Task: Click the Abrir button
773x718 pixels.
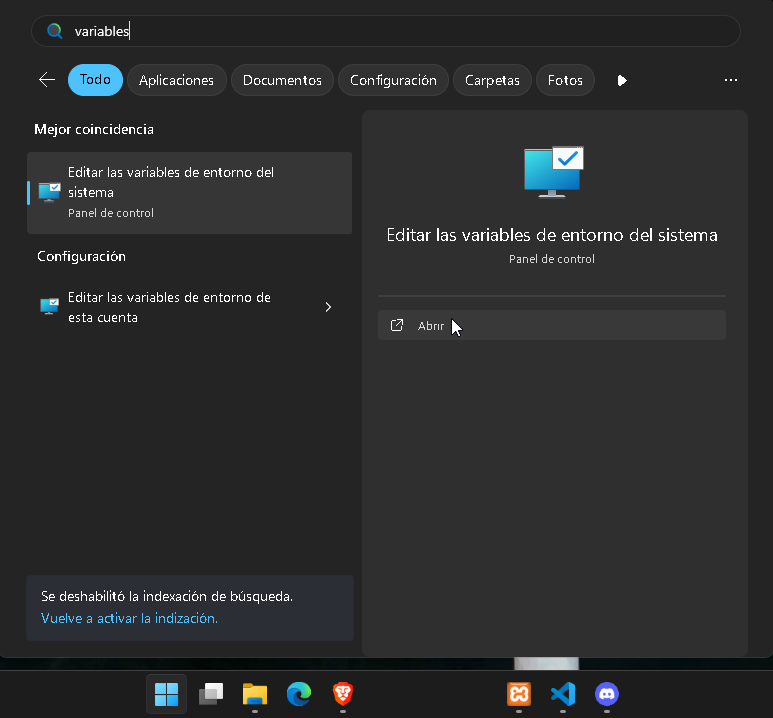Action: [x=552, y=325]
